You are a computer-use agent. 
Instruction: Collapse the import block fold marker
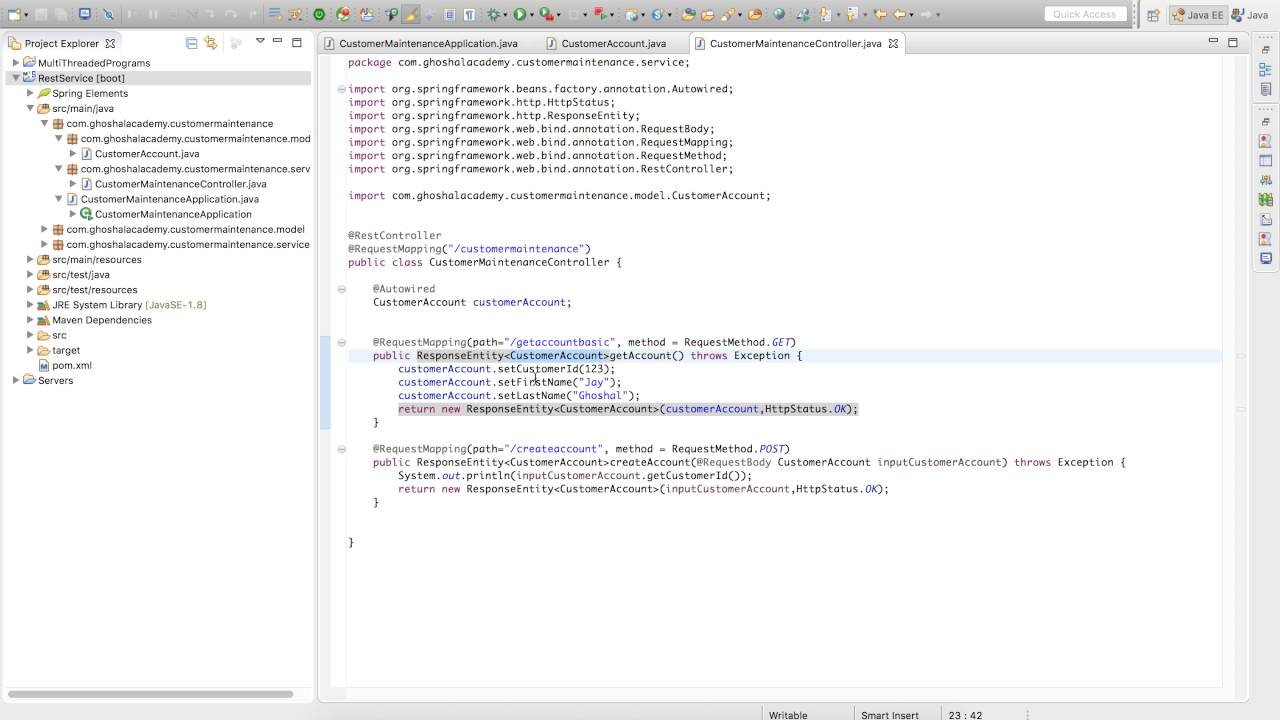[x=341, y=89]
